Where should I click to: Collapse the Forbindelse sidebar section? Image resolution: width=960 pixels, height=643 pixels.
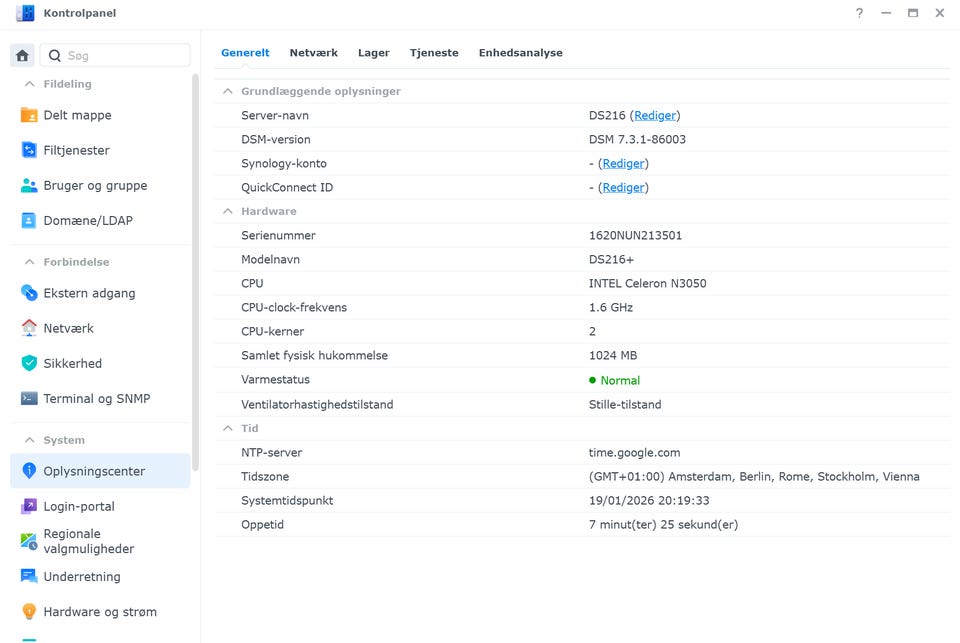[x=29, y=262]
